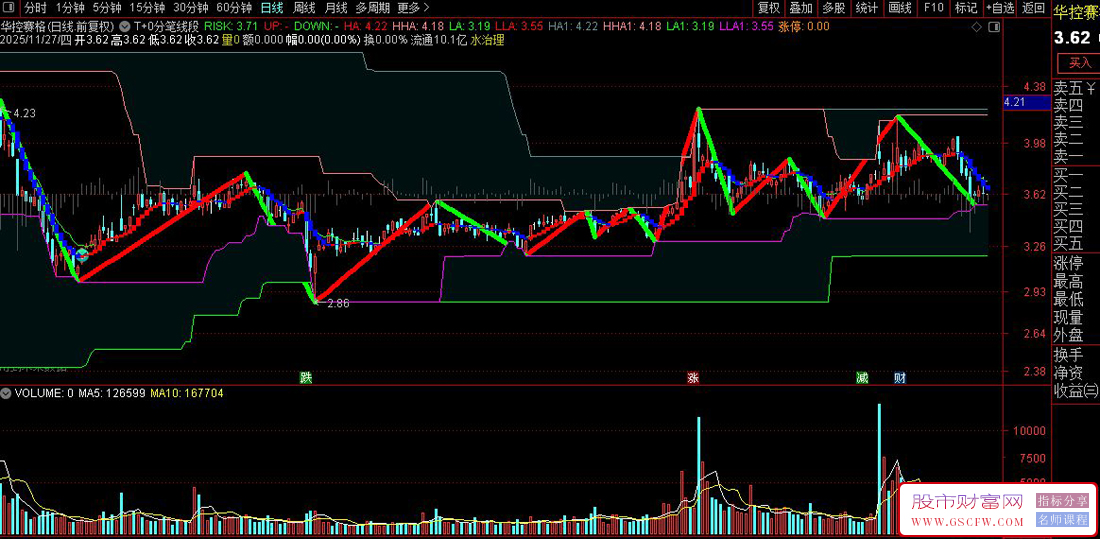The width and height of the screenshot is (1100, 539).
Task: Click the current price 3.62 in the quote panel
Action: [x=1072, y=38]
